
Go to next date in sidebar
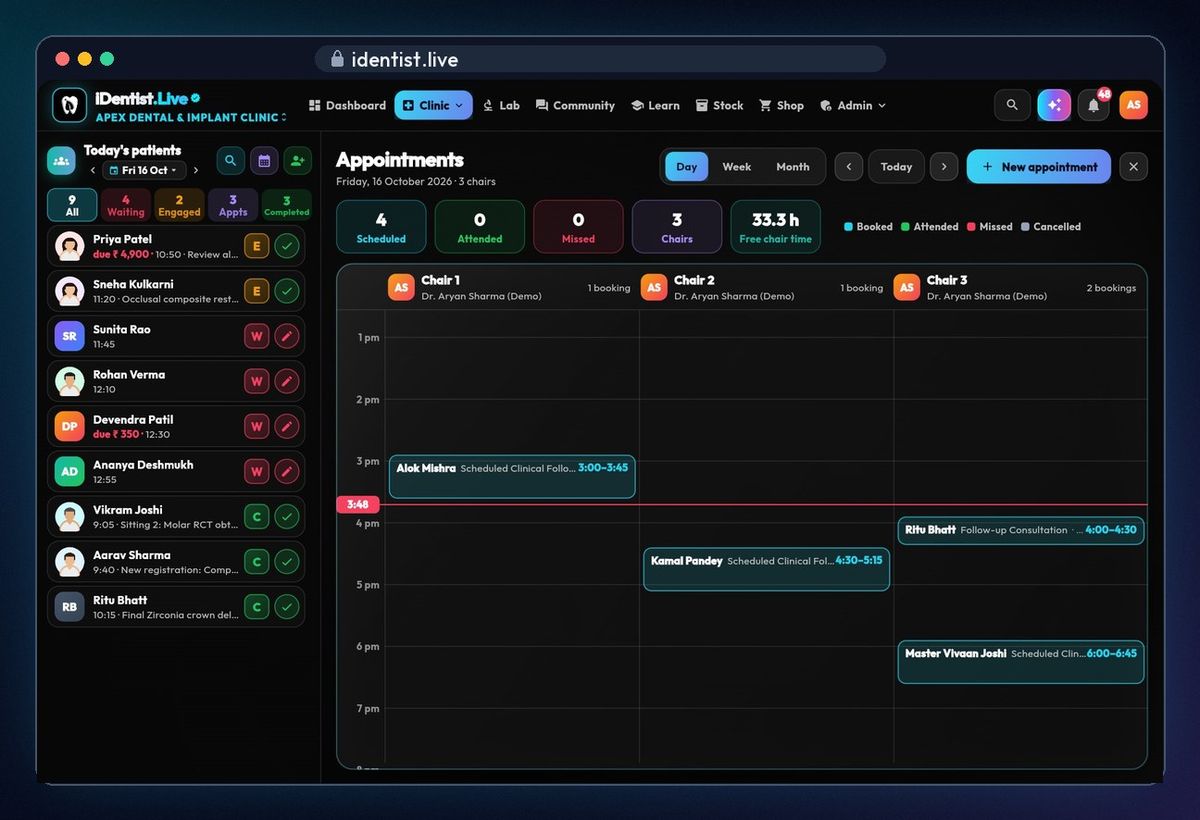point(196,170)
